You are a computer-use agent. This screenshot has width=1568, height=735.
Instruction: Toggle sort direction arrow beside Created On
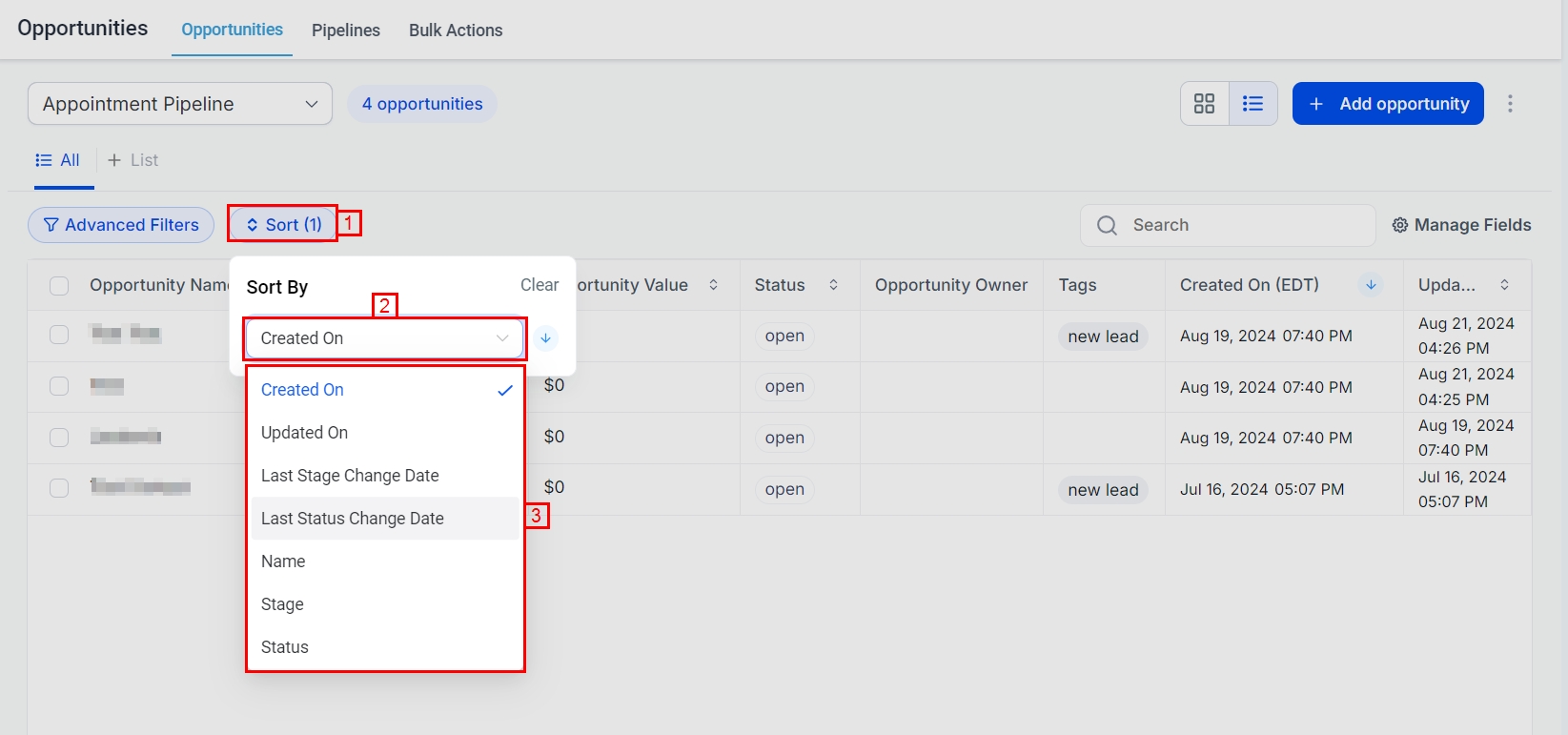point(545,338)
